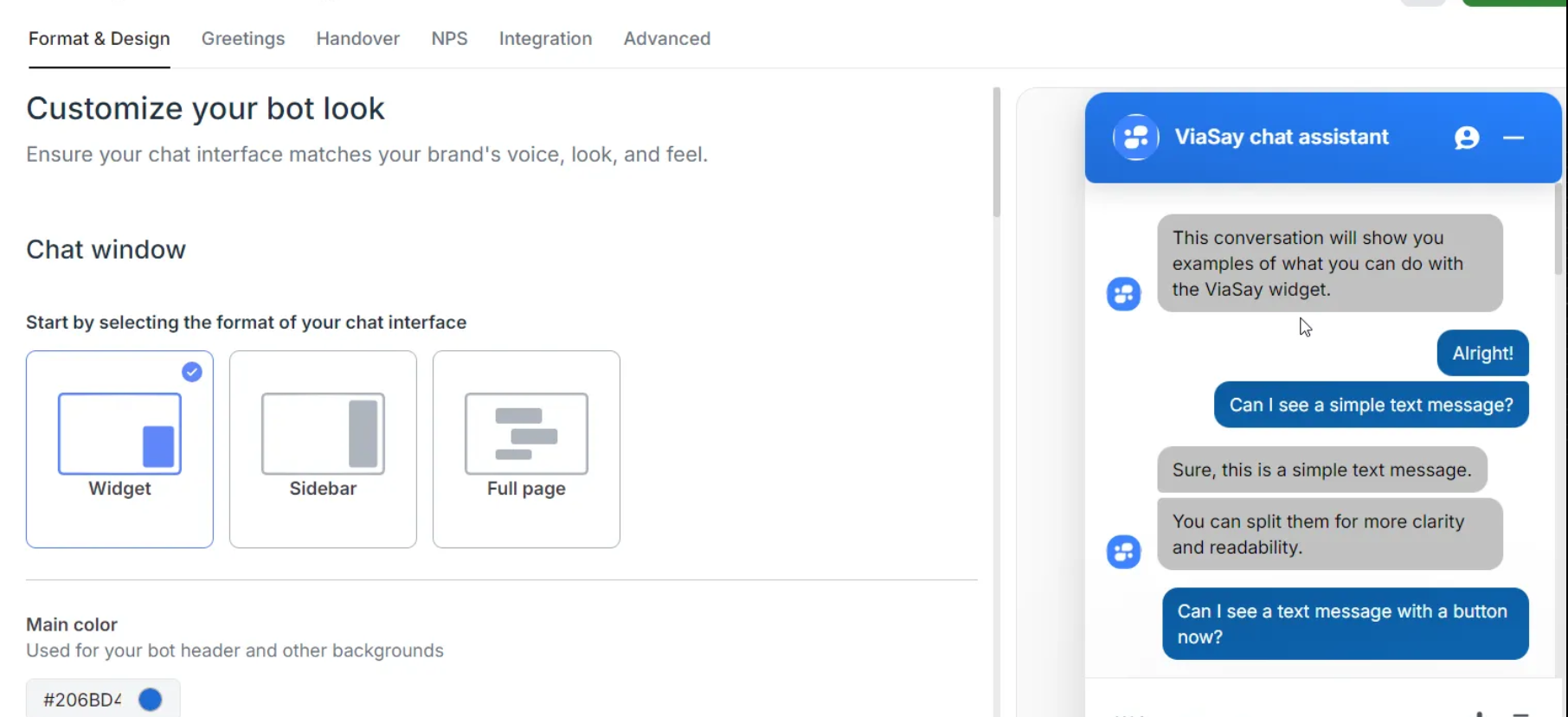The height and width of the screenshot is (717, 1568).
Task: Click the "Sure, this is a simple text message." bubble
Action: [1322, 470]
